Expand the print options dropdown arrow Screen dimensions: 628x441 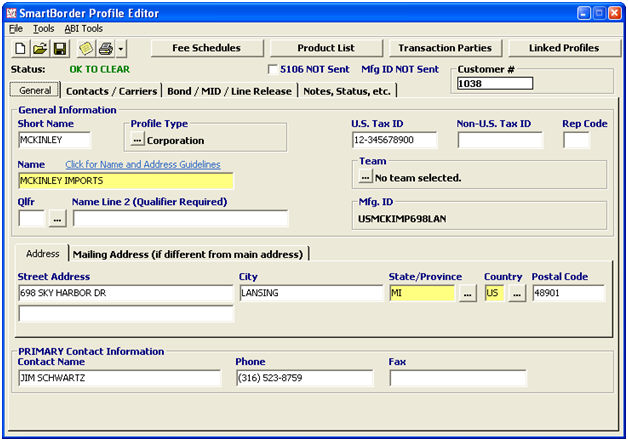(x=120, y=48)
